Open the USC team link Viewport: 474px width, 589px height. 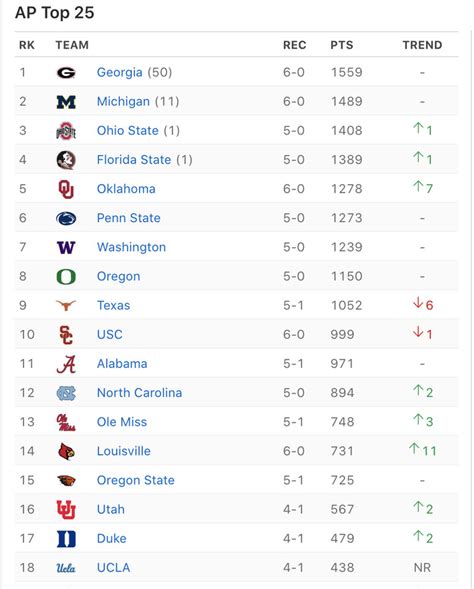110,334
